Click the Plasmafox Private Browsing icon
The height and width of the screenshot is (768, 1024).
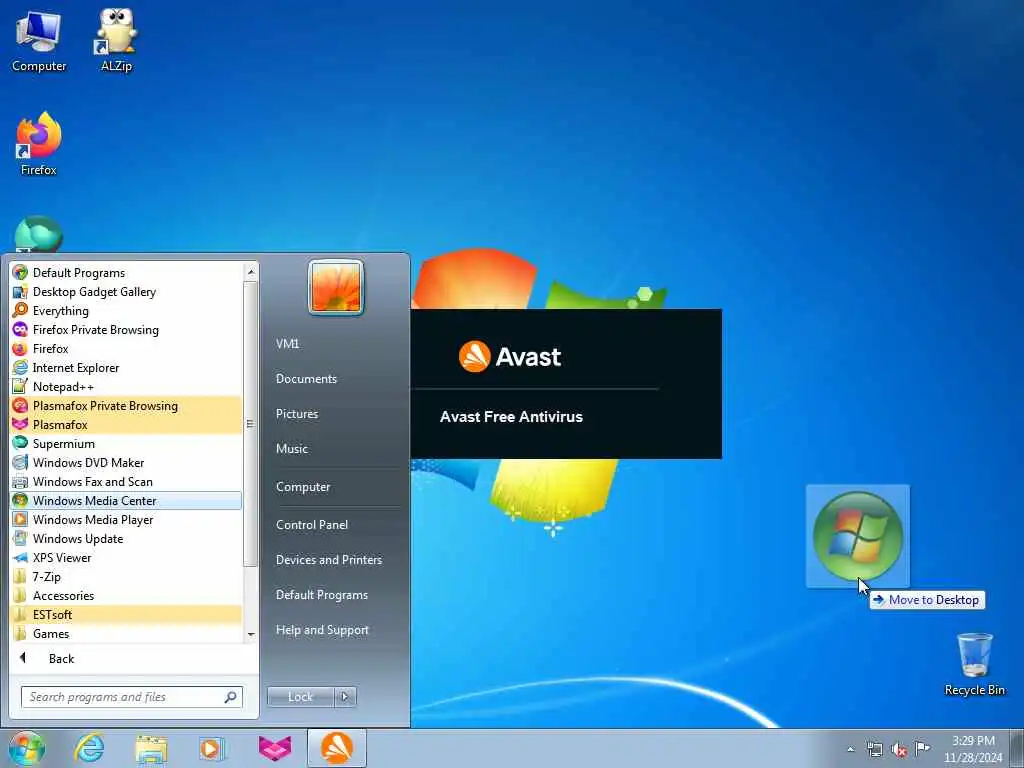tap(20, 405)
